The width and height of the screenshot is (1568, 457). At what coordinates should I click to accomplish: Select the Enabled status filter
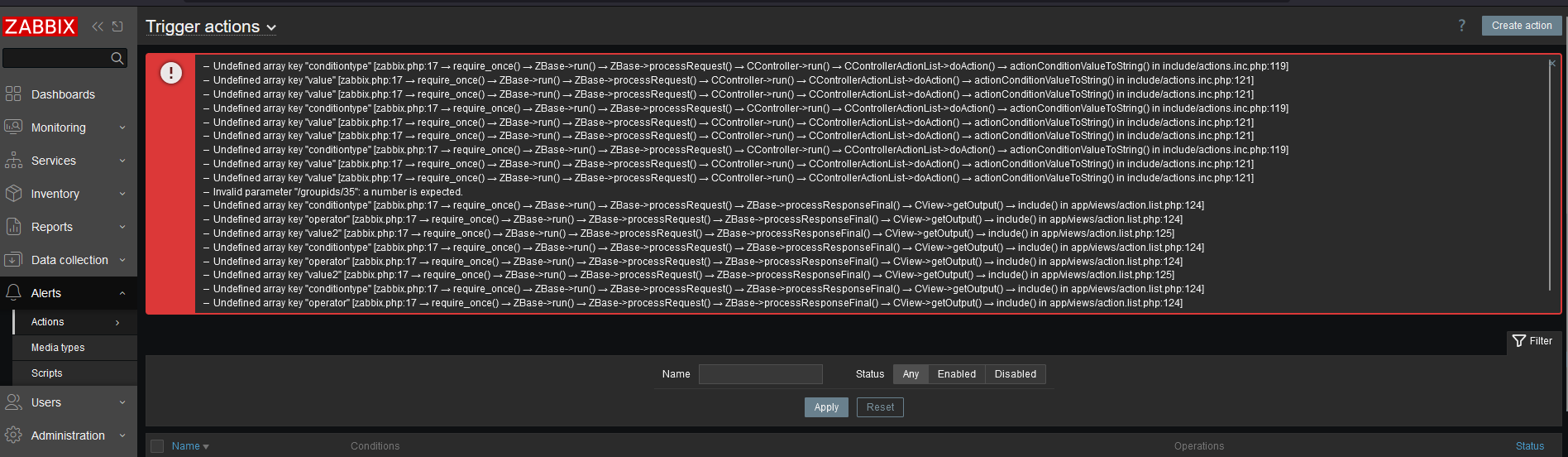pyautogui.click(x=956, y=374)
